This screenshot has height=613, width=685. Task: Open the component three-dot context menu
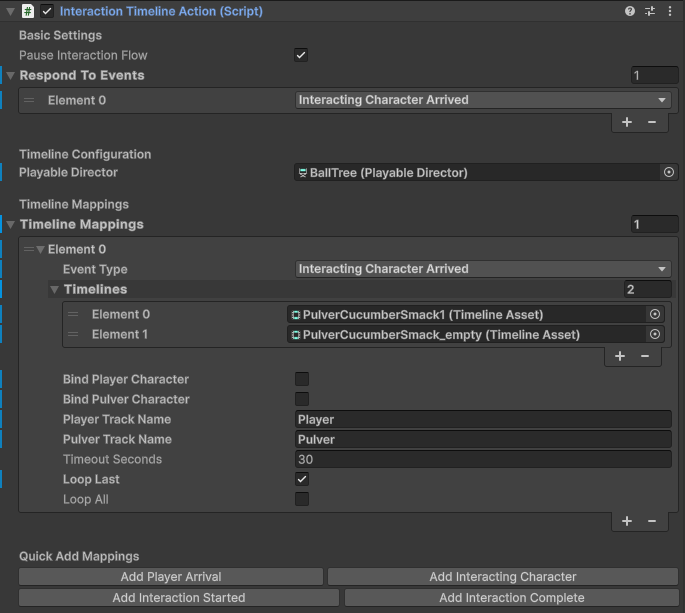(670, 12)
